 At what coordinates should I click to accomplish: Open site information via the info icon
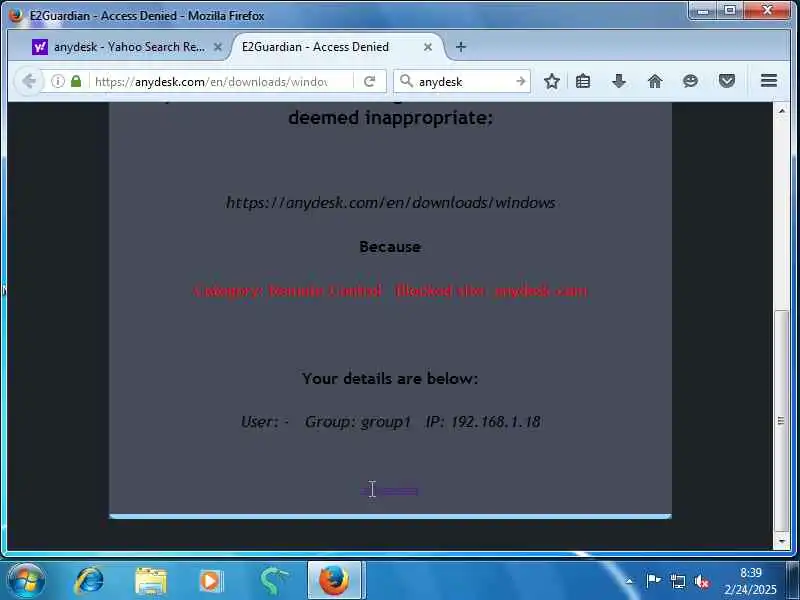coord(58,81)
